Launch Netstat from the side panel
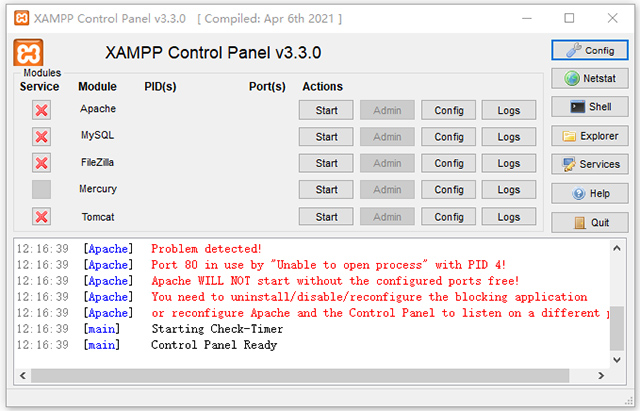The image size is (640, 411). coord(590,78)
